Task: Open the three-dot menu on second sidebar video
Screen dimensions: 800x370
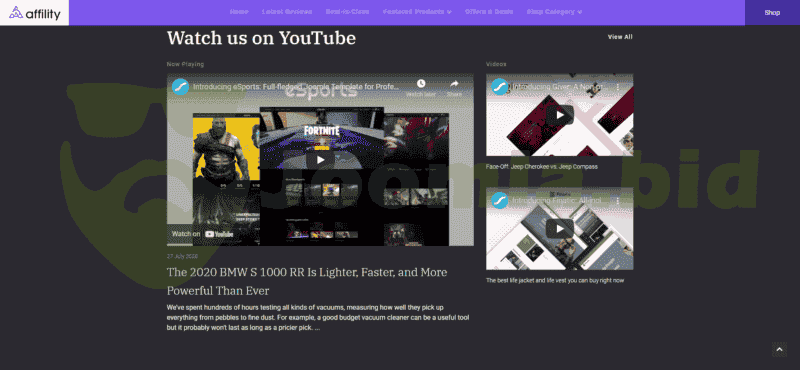Action: pos(618,201)
